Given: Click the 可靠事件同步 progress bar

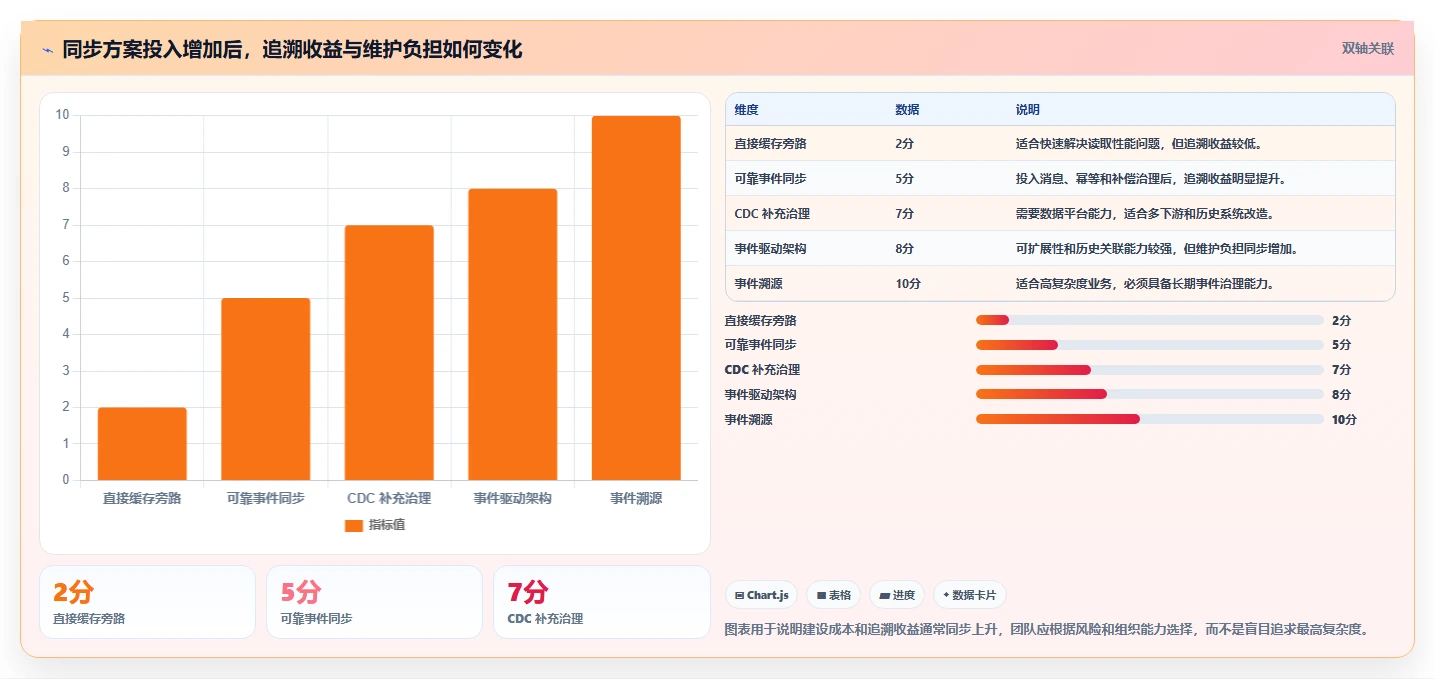Looking at the screenshot, I should [1150, 345].
